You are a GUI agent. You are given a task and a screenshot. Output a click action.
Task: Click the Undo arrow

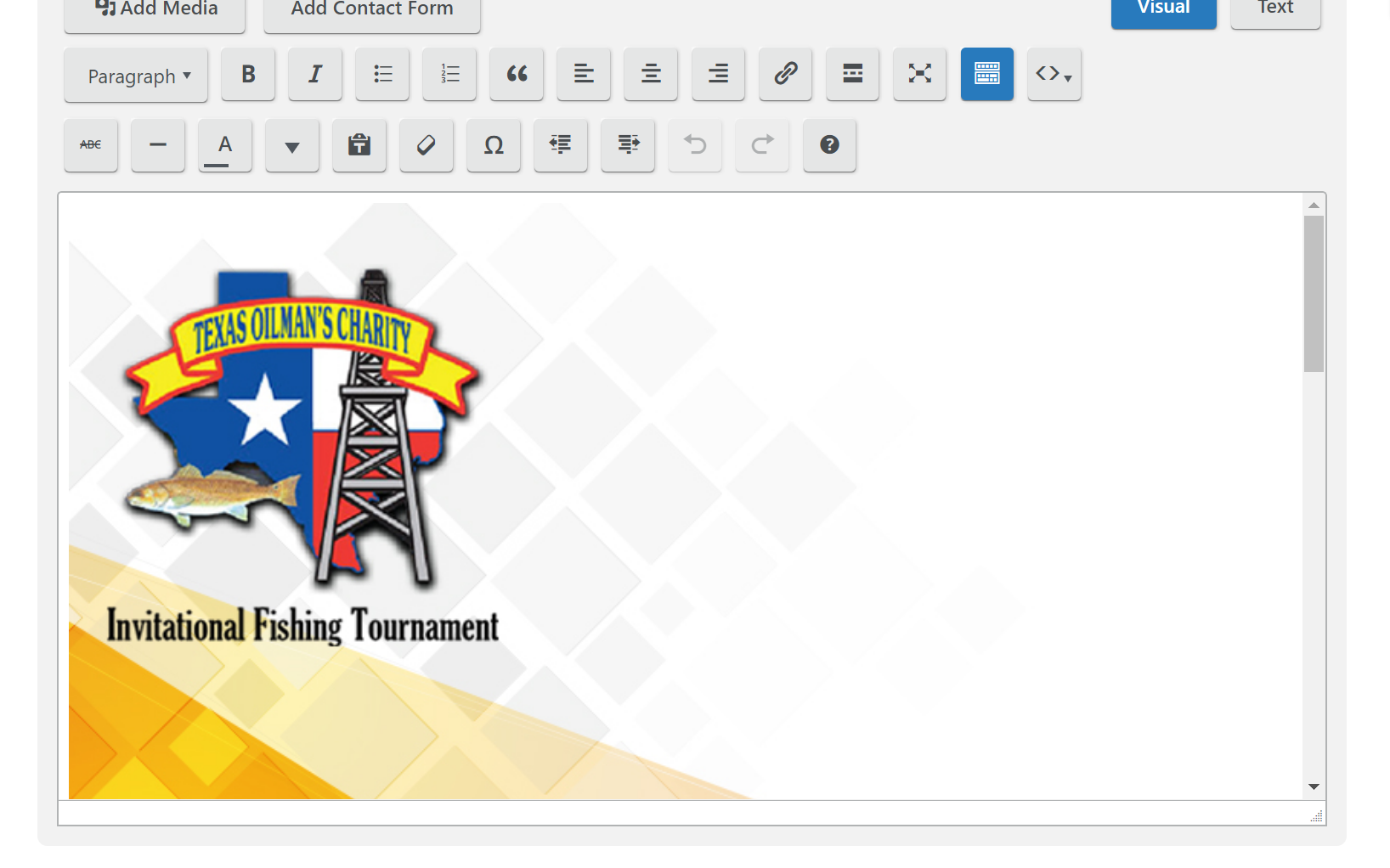click(x=695, y=145)
